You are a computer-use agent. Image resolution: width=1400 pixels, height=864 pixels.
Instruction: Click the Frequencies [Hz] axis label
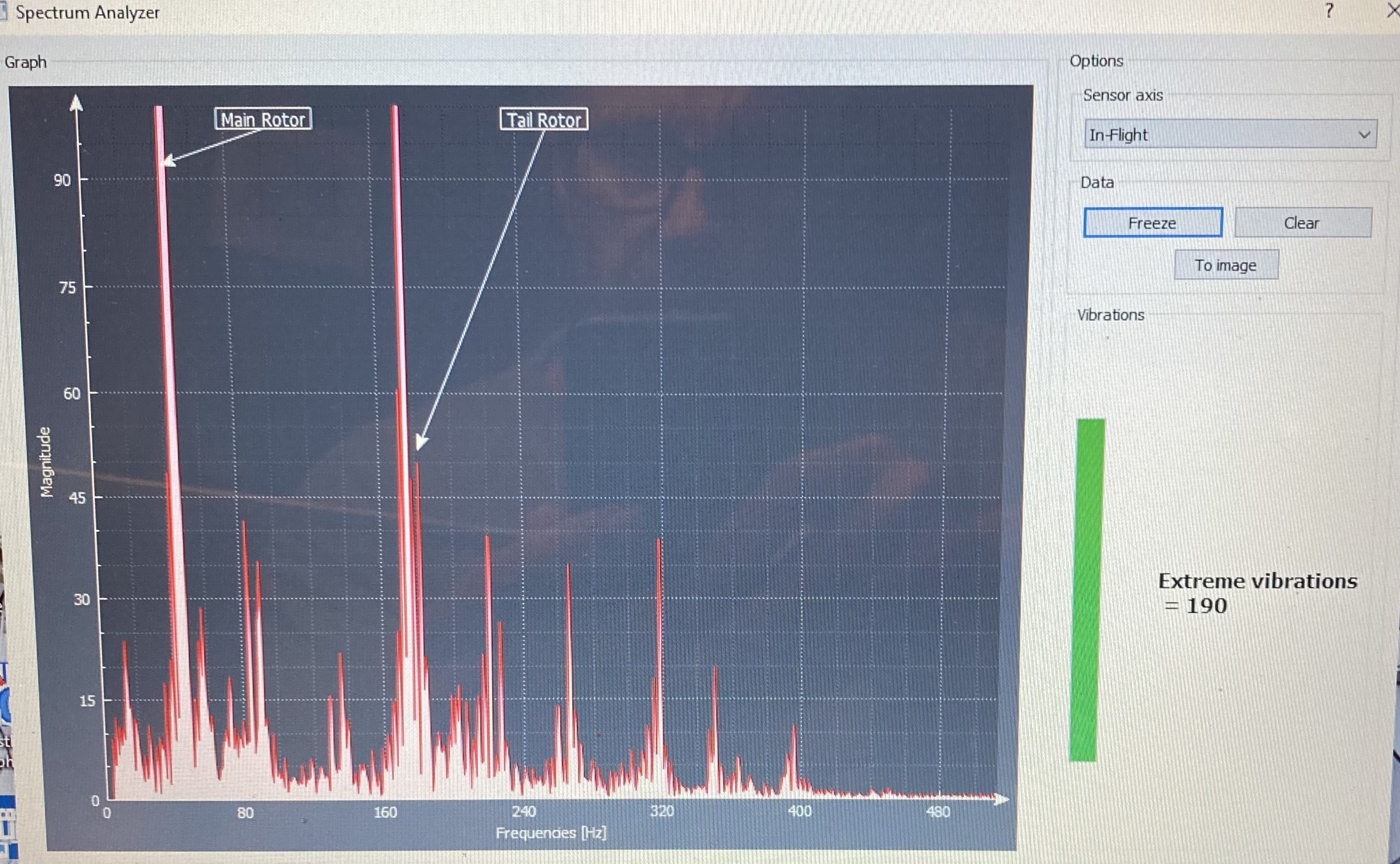(550, 833)
